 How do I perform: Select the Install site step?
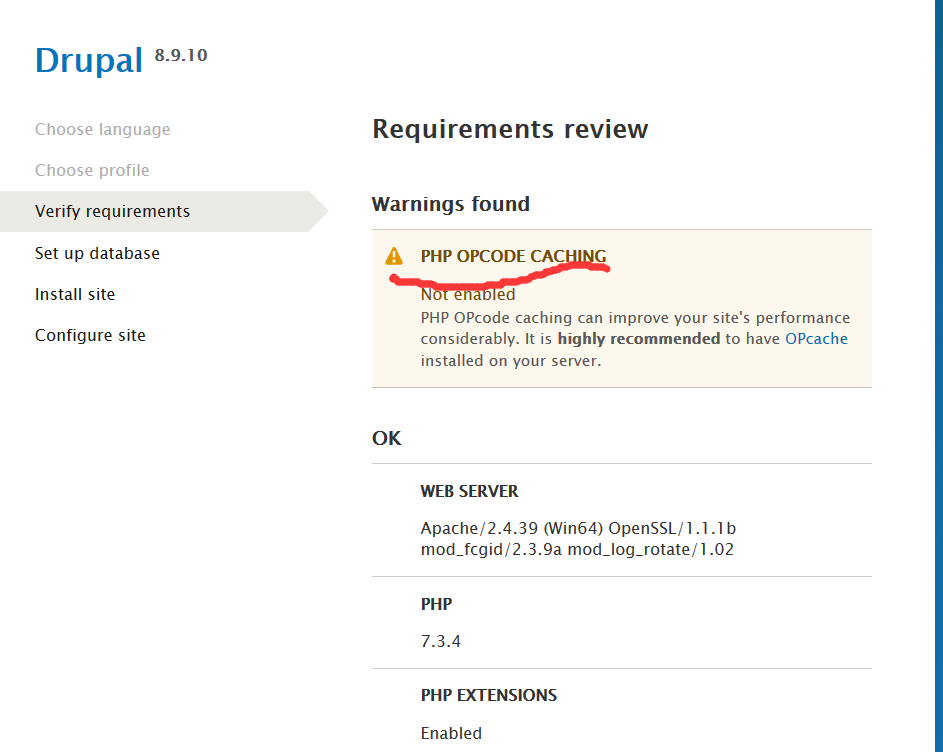(74, 294)
